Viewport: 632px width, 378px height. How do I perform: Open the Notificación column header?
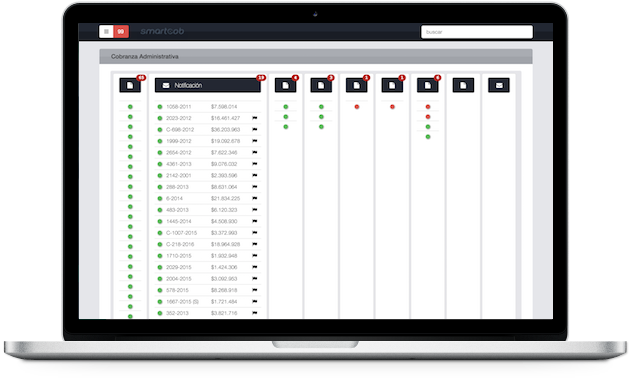point(208,85)
